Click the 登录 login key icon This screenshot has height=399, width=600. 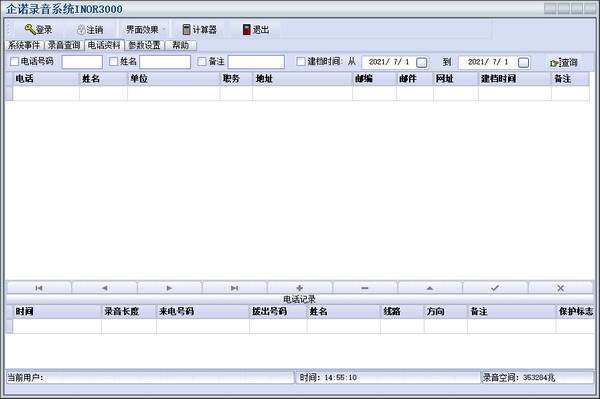[30, 29]
